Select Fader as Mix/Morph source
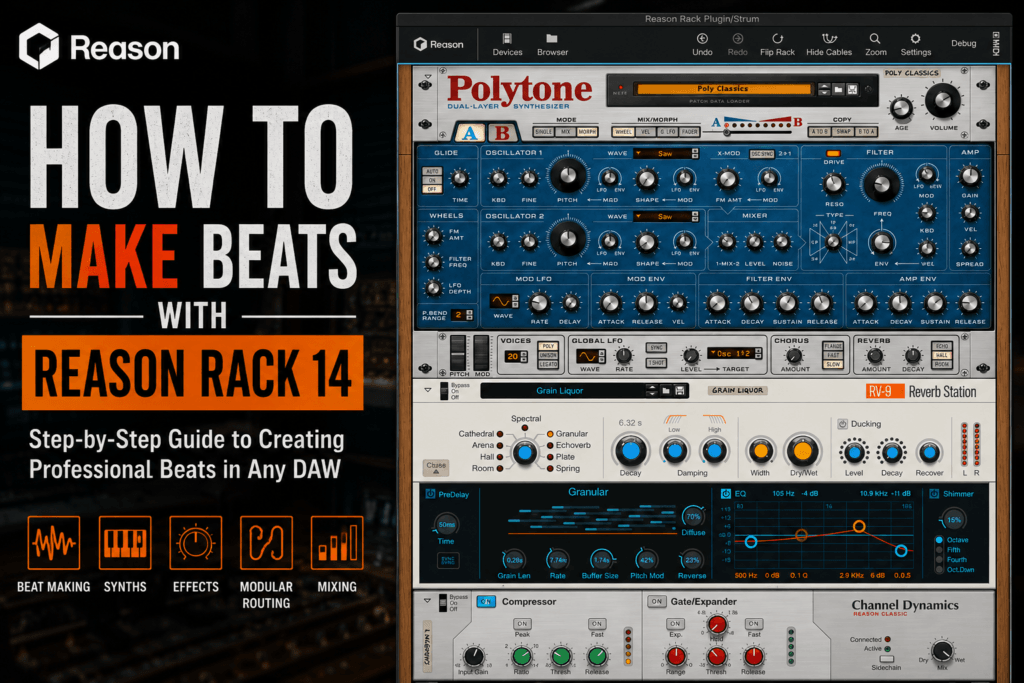The width and height of the screenshot is (1024, 683). click(690, 132)
